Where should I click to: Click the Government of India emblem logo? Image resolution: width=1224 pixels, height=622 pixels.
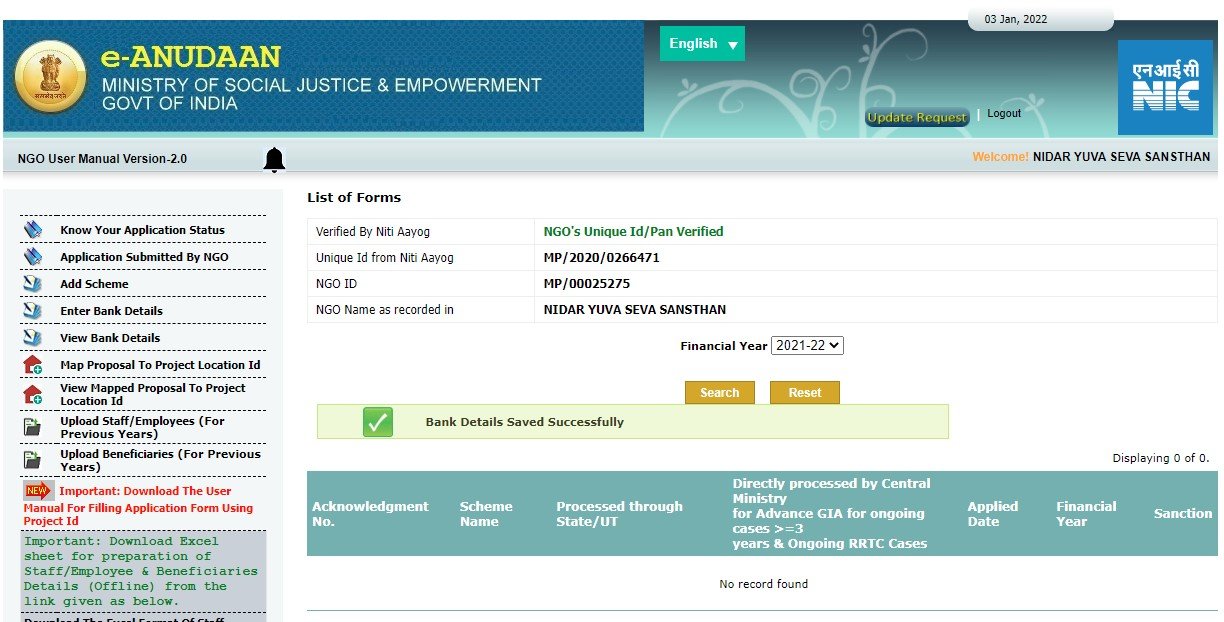(51, 76)
